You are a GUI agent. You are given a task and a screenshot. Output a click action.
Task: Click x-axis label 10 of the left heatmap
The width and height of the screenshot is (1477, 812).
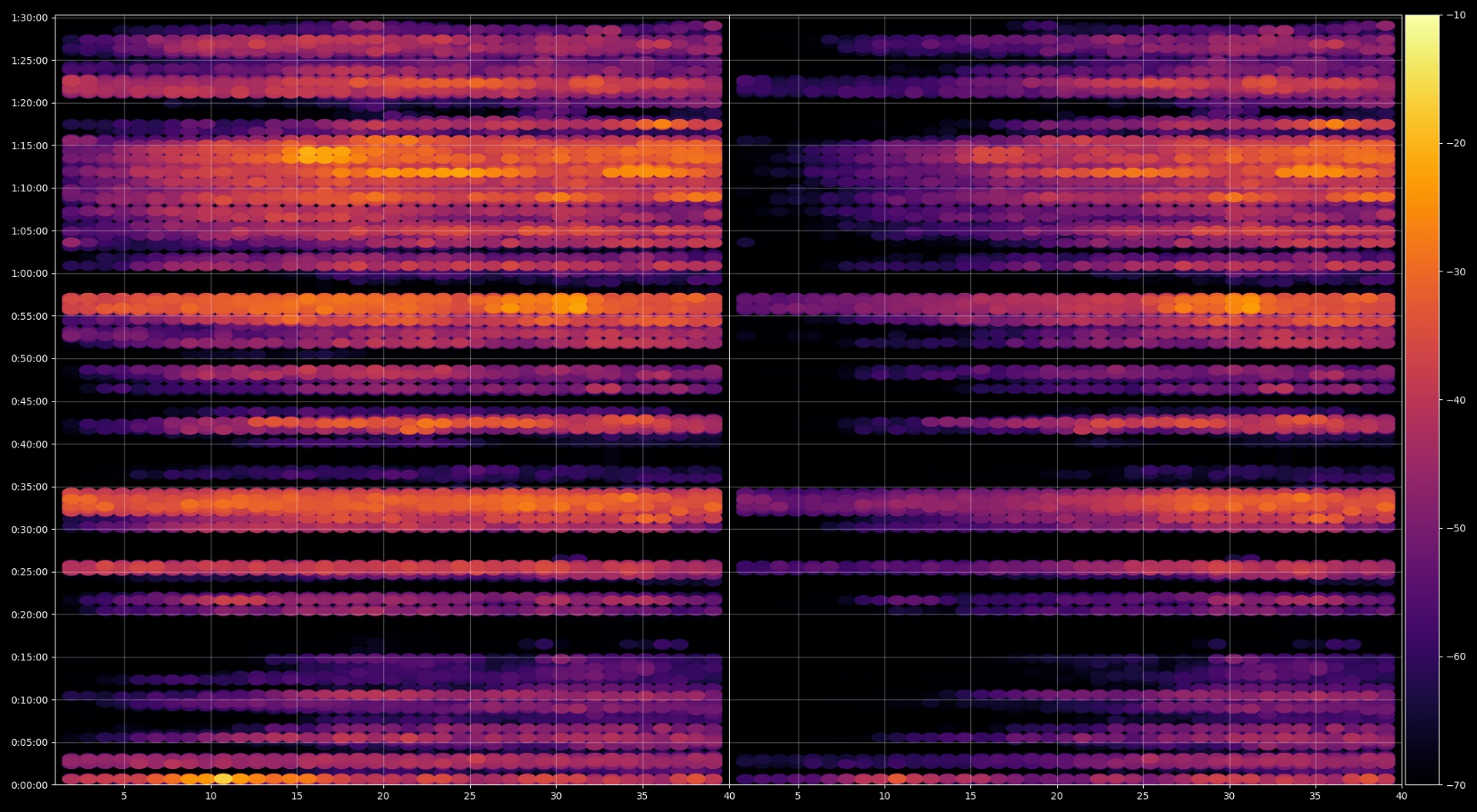pyautogui.click(x=210, y=797)
